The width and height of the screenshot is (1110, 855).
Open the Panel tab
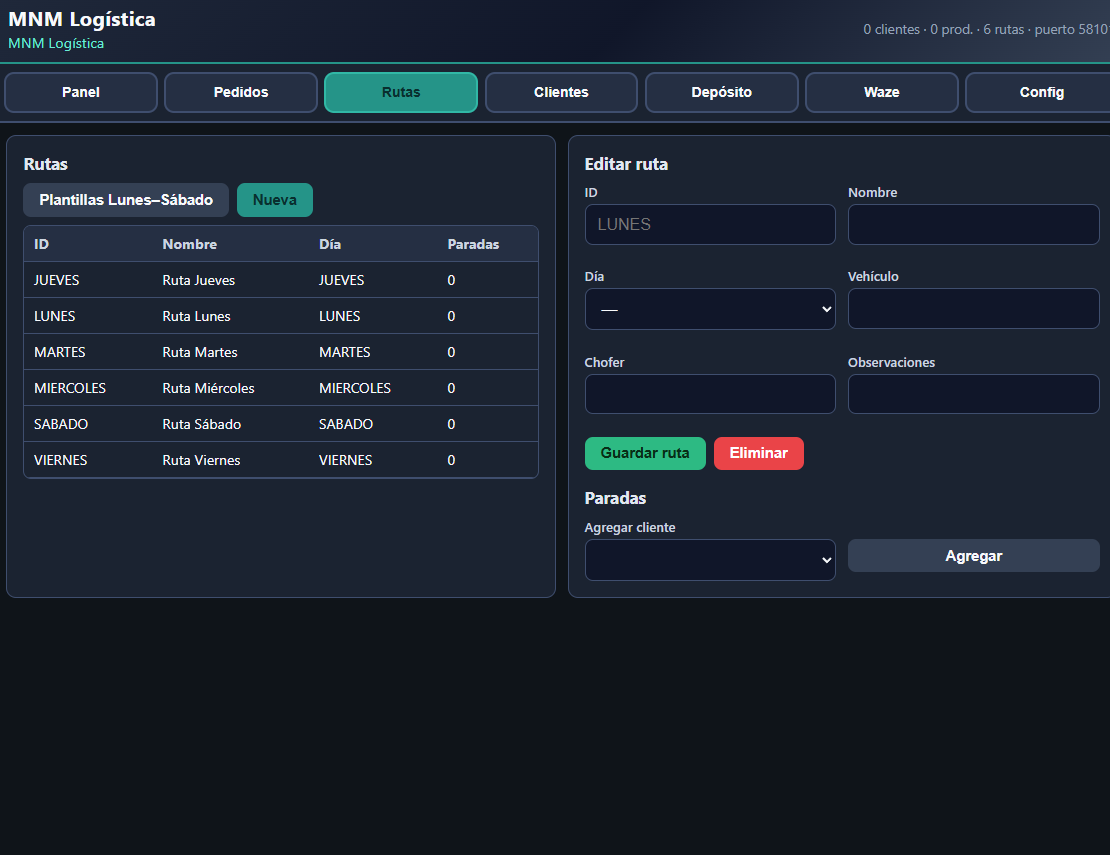click(x=81, y=92)
